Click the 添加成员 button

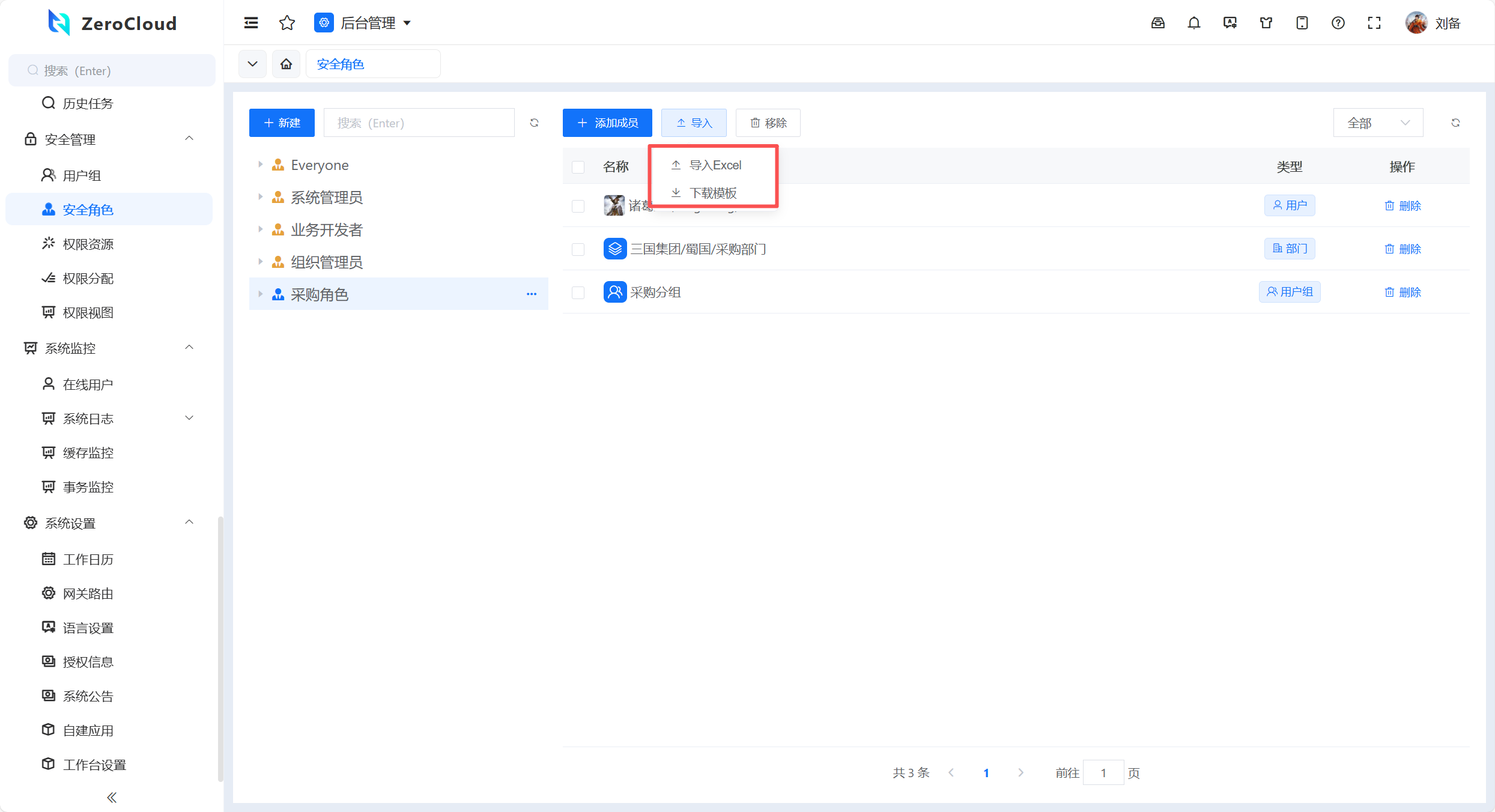tap(607, 123)
